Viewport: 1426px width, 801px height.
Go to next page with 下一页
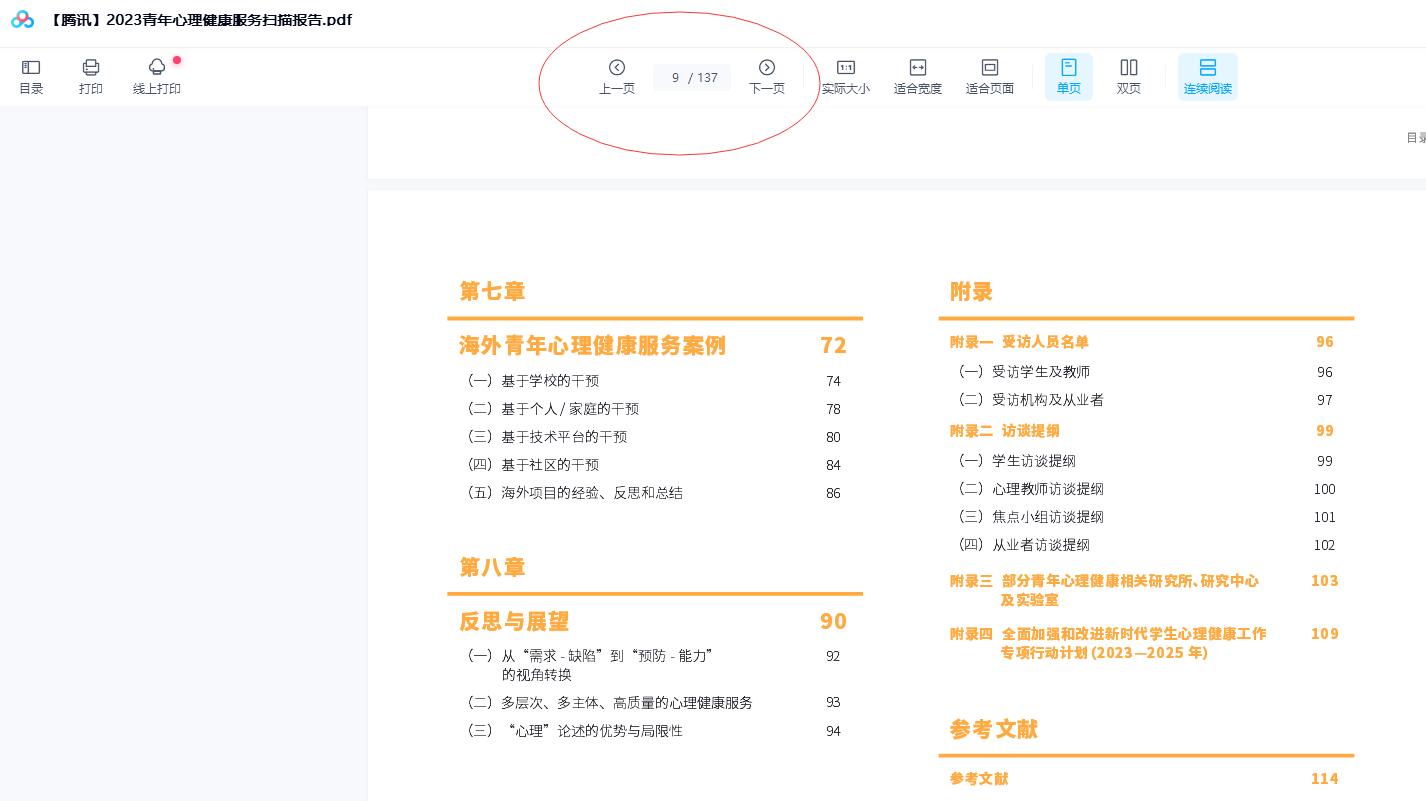tap(767, 77)
